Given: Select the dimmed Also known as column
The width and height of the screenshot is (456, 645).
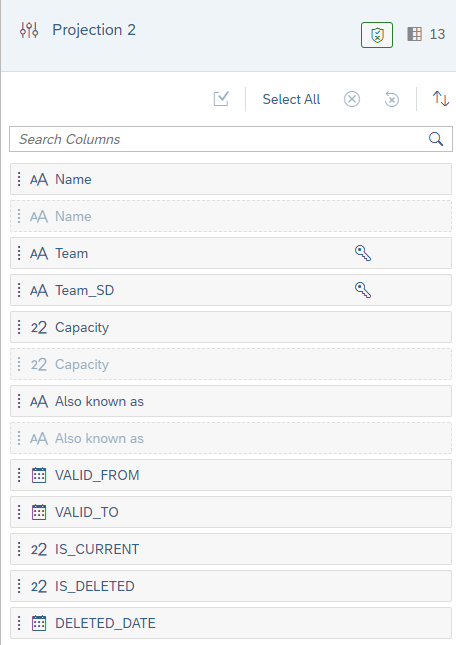Looking at the screenshot, I should [x=231, y=438].
